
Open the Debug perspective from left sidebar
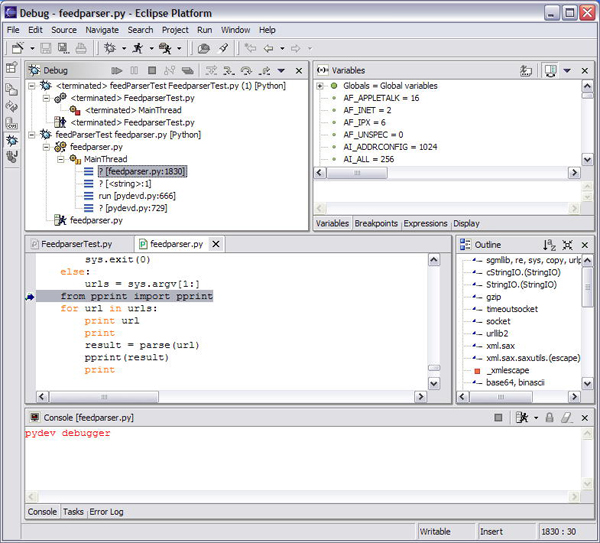point(11,140)
